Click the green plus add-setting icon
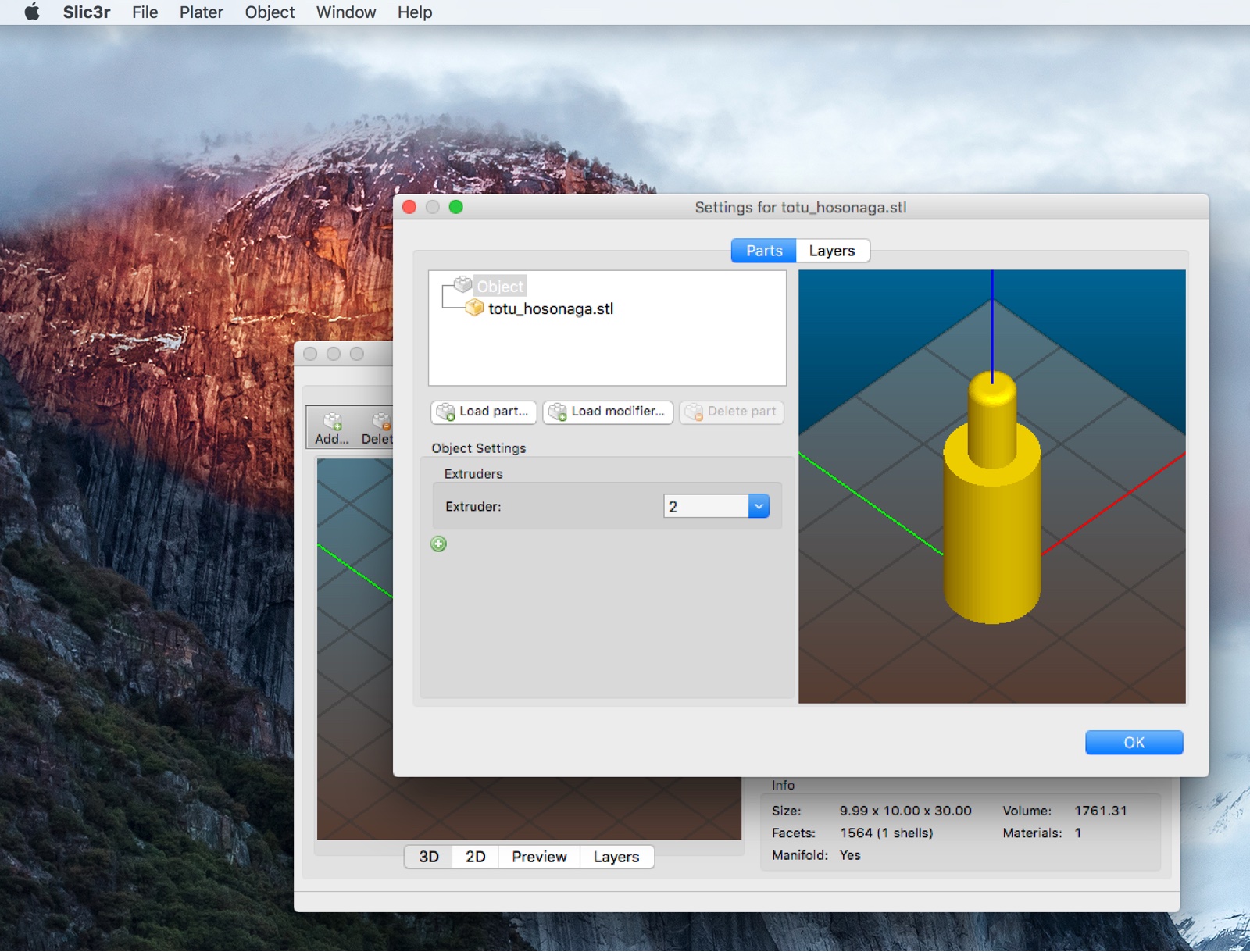This screenshot has width=1250, height=952. pyautogui.click(x=439, y=544)
